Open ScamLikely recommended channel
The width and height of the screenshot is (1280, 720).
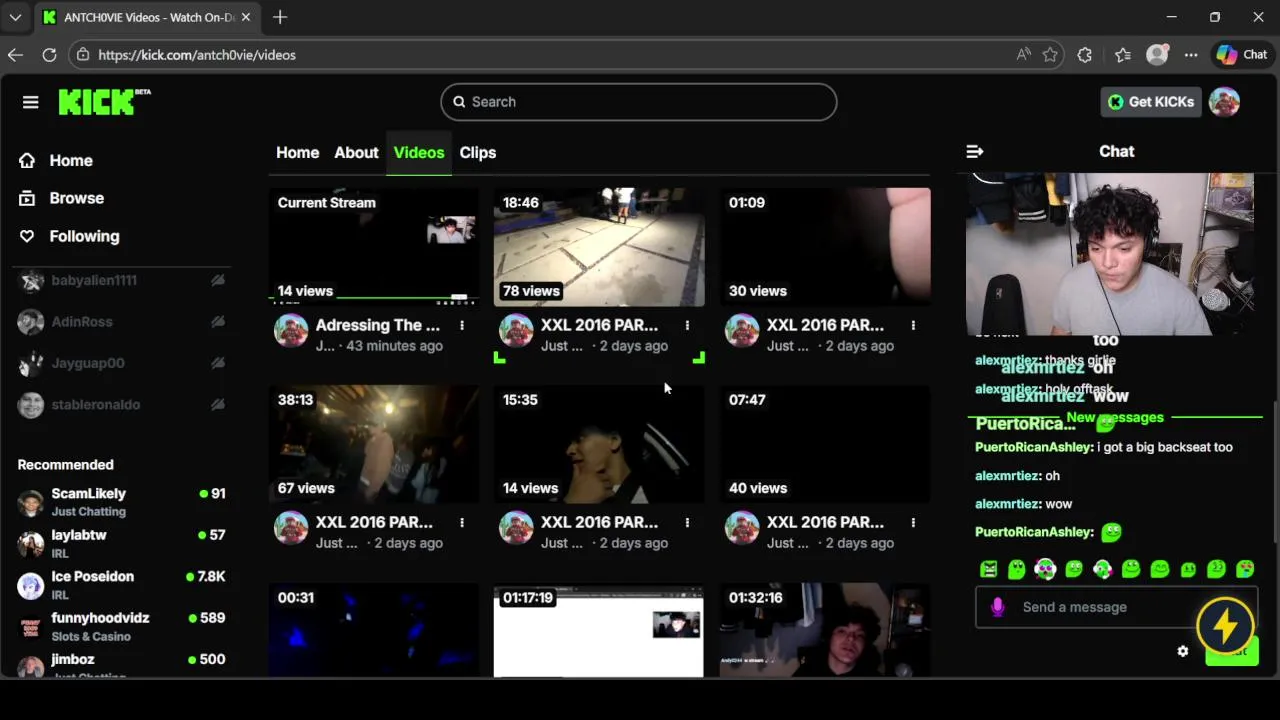tap(123, 501)
